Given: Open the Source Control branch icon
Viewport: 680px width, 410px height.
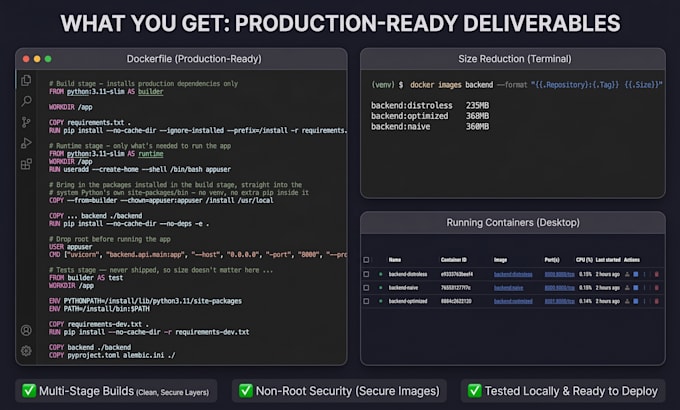Looking at the screenshot, I should click(x=26, y=122).
